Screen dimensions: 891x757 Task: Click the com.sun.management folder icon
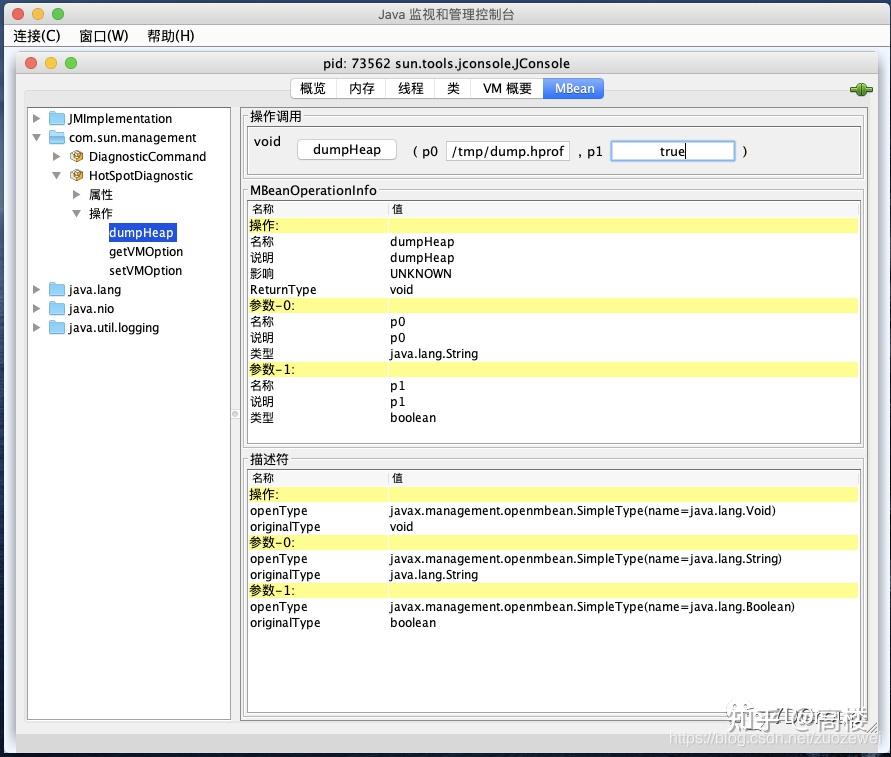pyautogui.click(x=56, y=137)
